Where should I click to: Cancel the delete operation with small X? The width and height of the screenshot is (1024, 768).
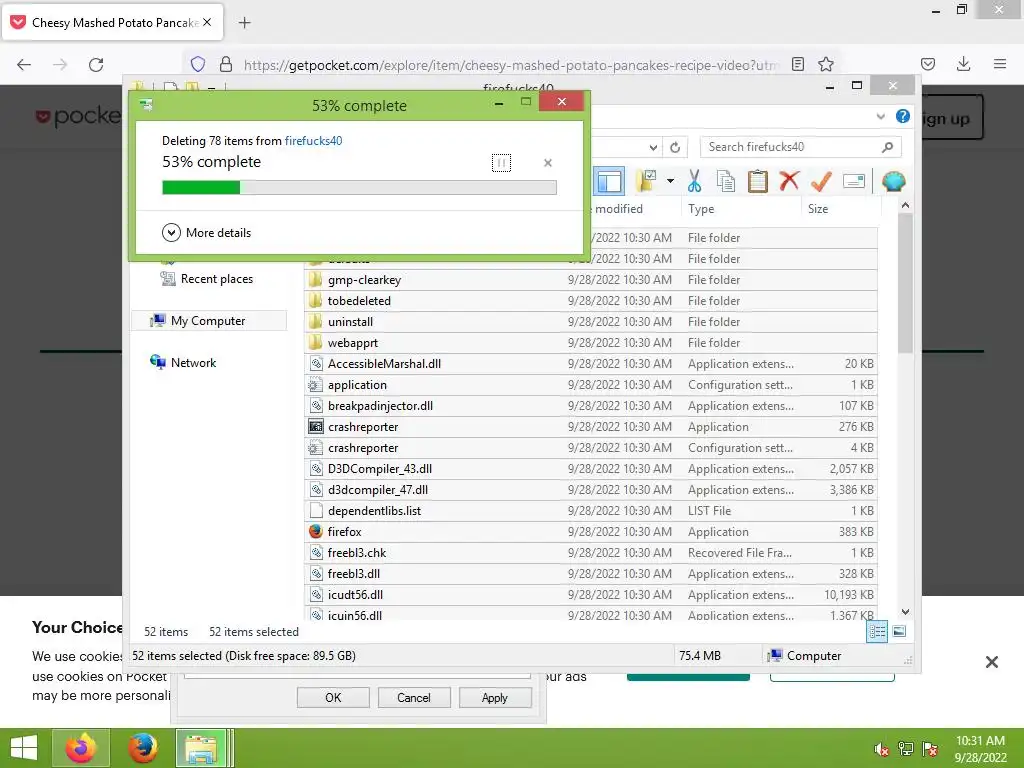coord(548,163)
